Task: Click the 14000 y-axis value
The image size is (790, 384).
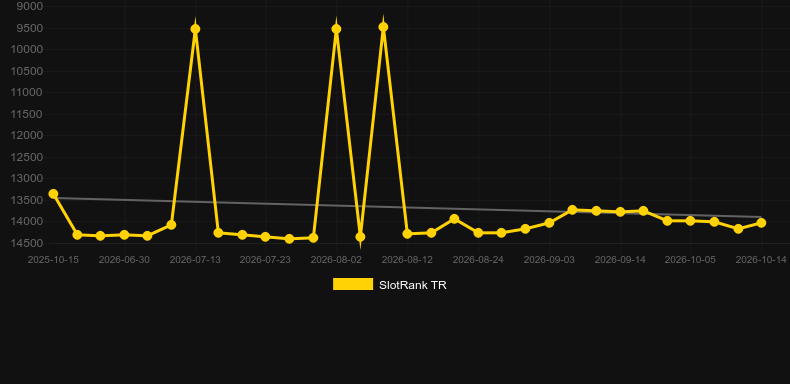Action: 27,222
